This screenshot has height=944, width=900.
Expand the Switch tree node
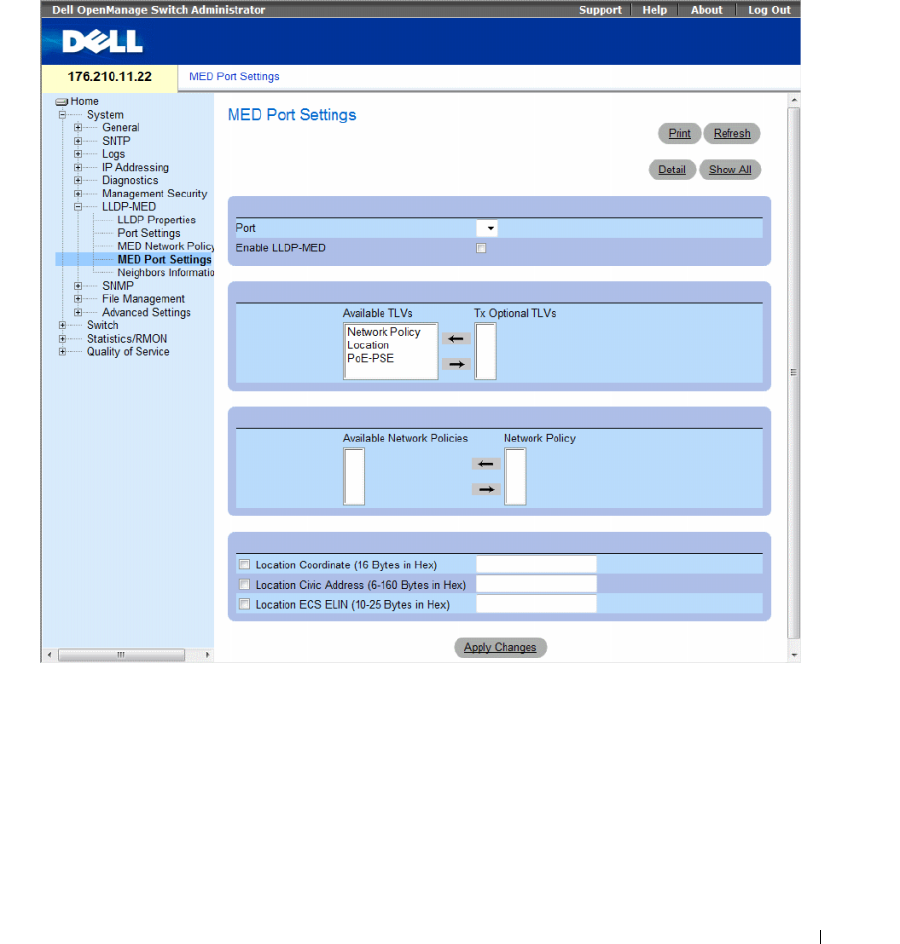tap(62, 325)
